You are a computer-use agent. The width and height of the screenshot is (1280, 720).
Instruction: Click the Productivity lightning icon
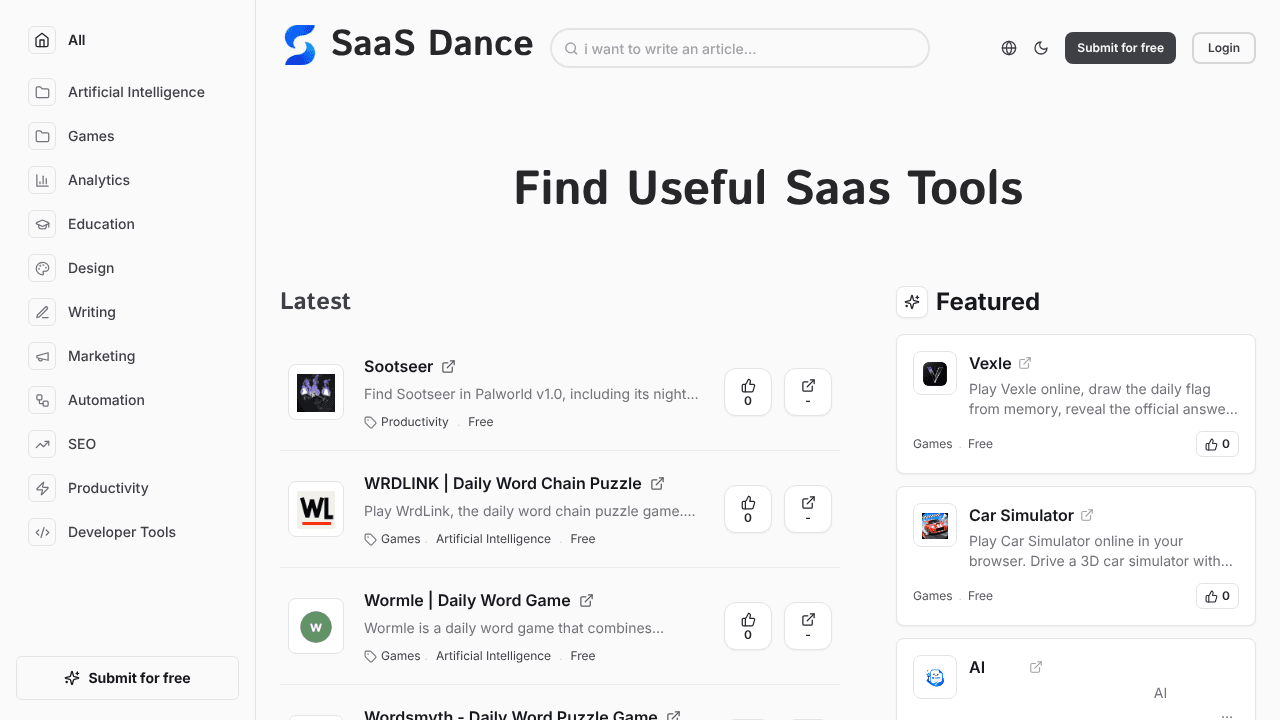42,488
